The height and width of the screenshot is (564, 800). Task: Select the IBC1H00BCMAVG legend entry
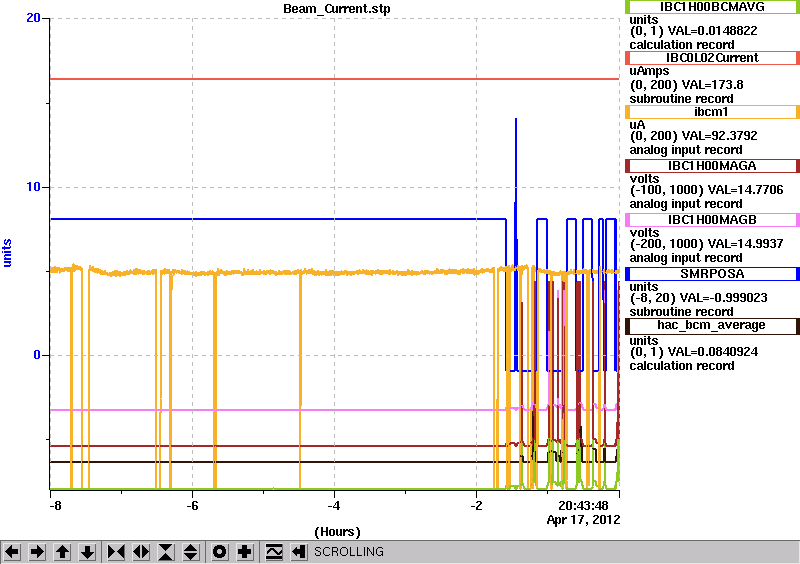(712, 7)
